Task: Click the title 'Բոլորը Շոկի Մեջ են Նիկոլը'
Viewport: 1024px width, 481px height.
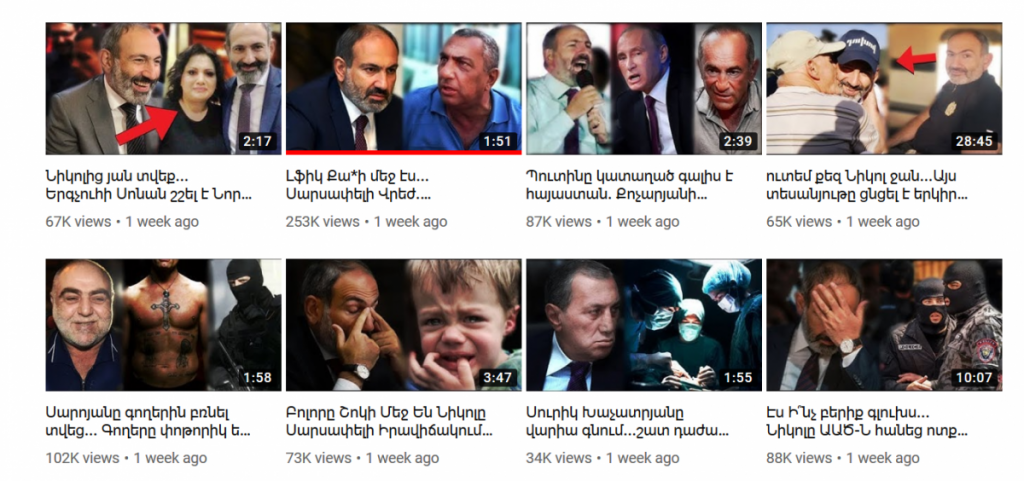Action: (389, 422)
